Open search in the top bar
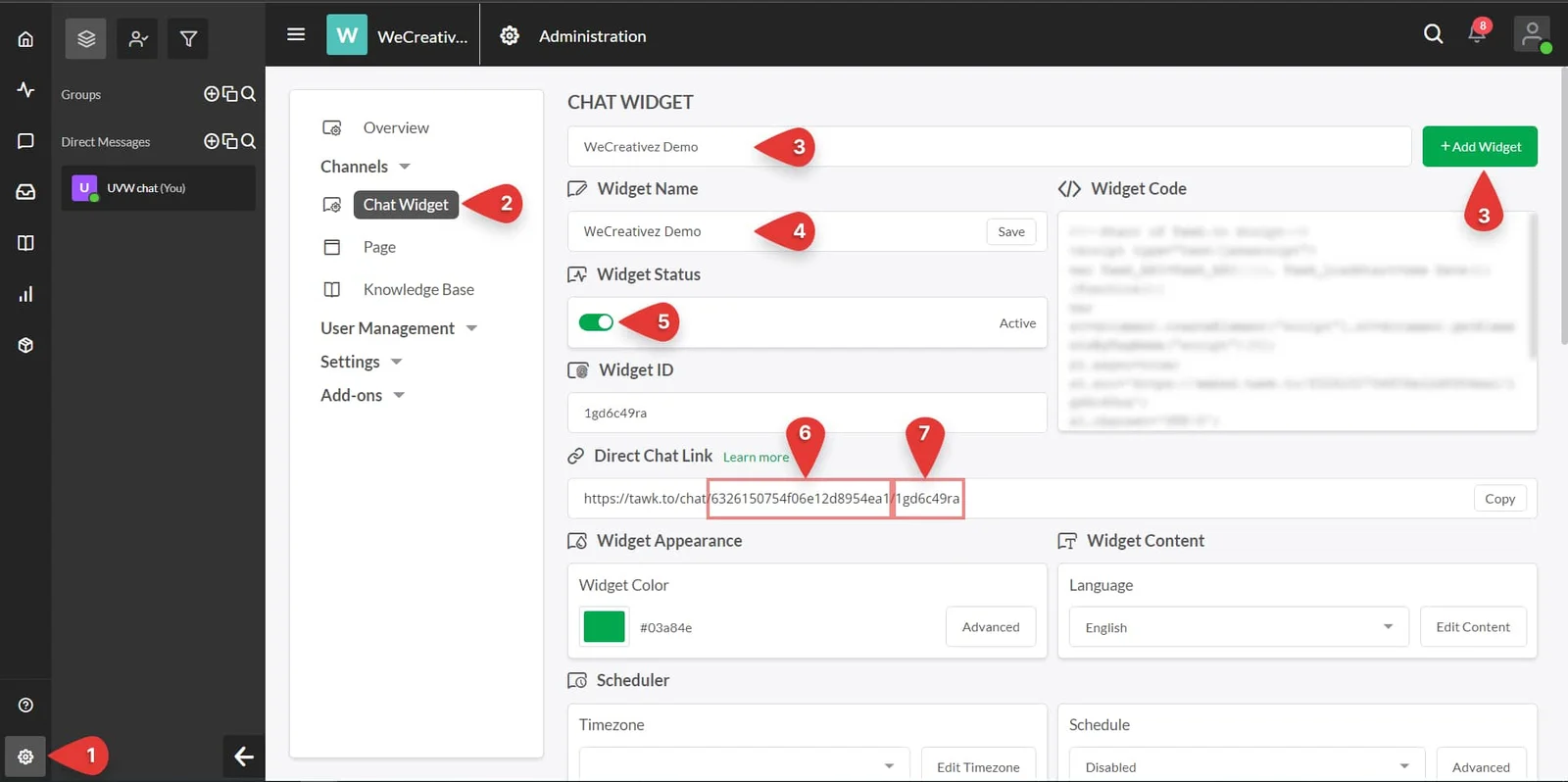 [1433, 34]
